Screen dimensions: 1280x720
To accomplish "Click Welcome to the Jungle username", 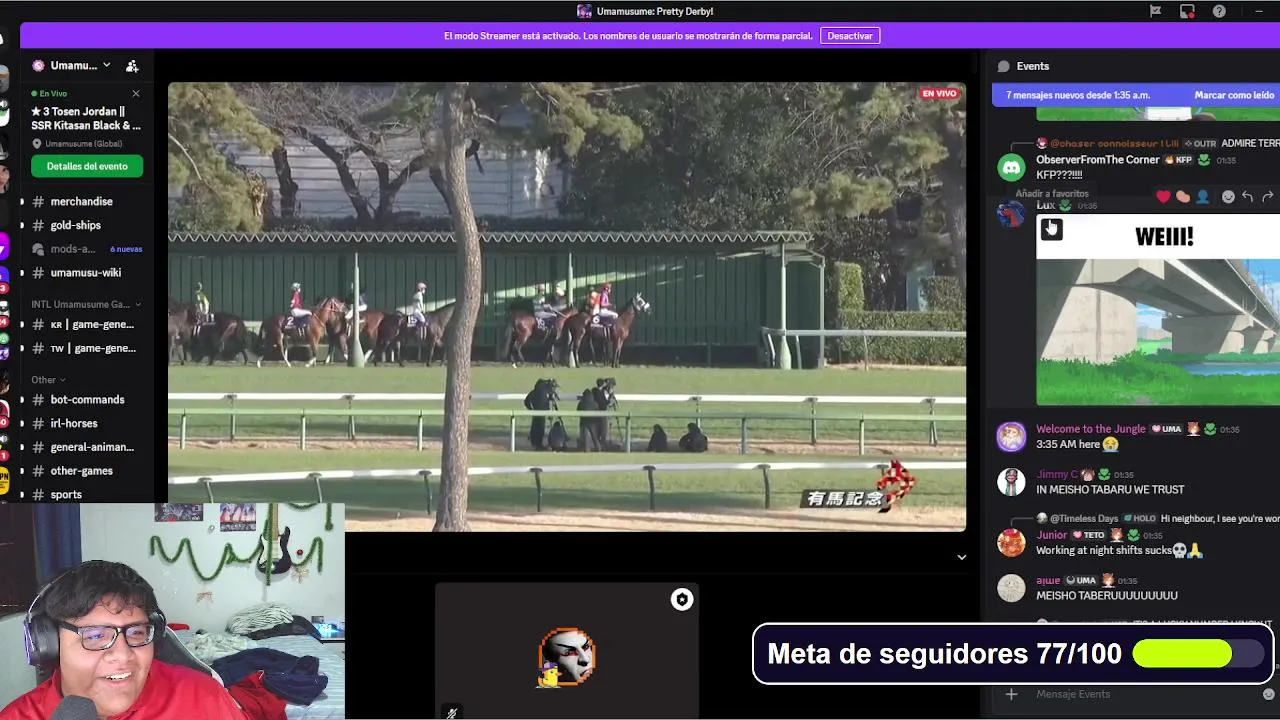I will (x=1091, y=429).
